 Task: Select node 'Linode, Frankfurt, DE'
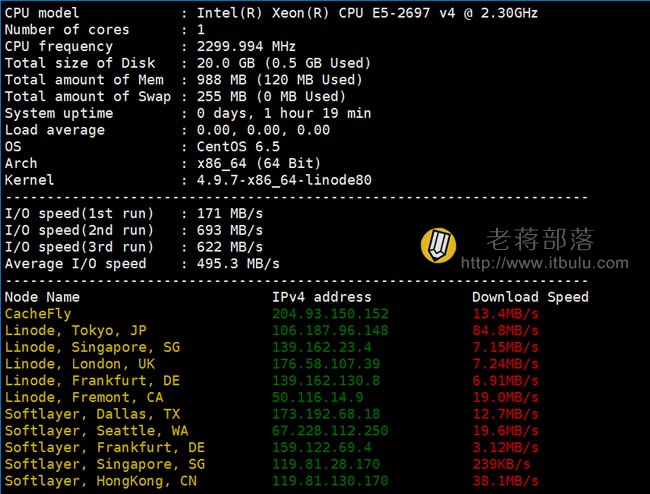point(92,380)
